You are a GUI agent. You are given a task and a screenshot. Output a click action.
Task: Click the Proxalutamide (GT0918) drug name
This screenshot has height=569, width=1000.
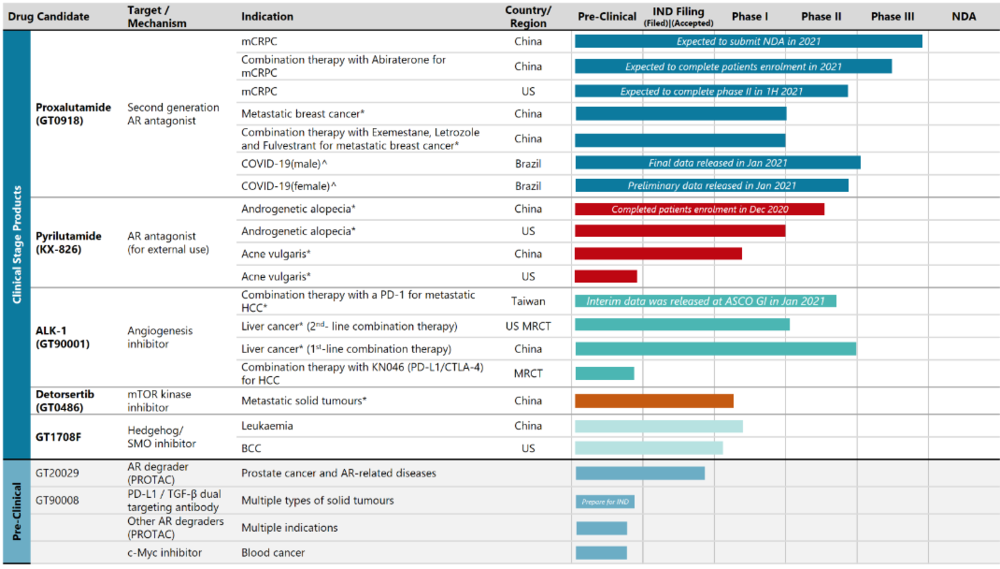pyautogui.click(x=73, y=114)
